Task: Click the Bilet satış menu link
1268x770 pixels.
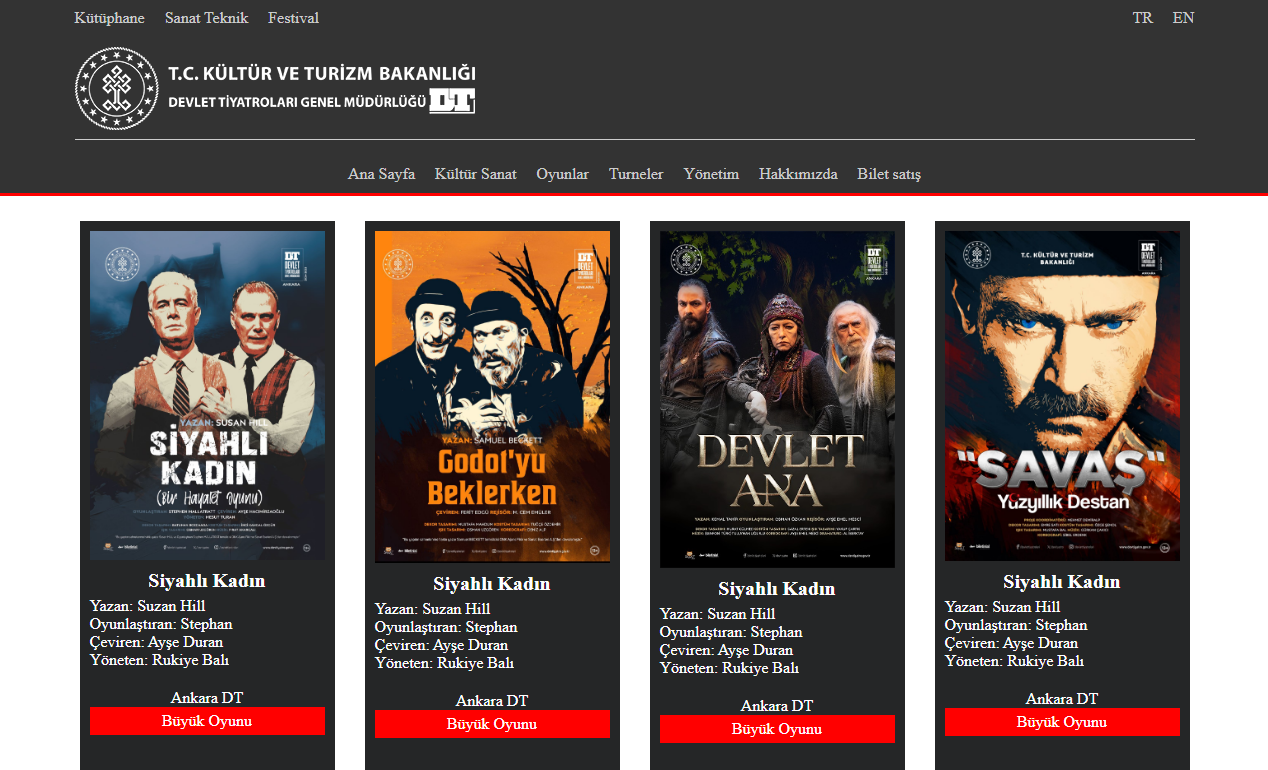Action: (888, 174)
